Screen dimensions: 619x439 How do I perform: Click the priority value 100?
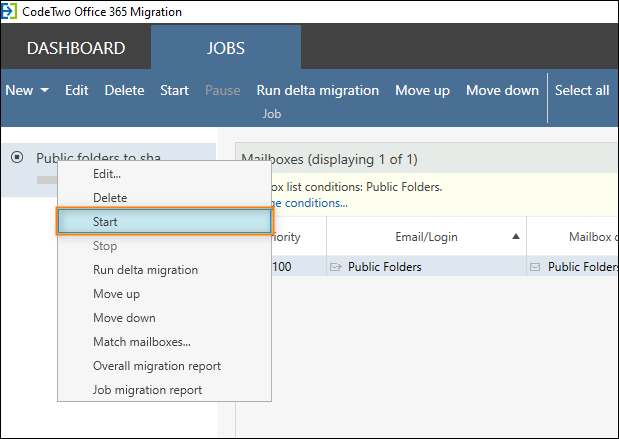click(281, 267)
